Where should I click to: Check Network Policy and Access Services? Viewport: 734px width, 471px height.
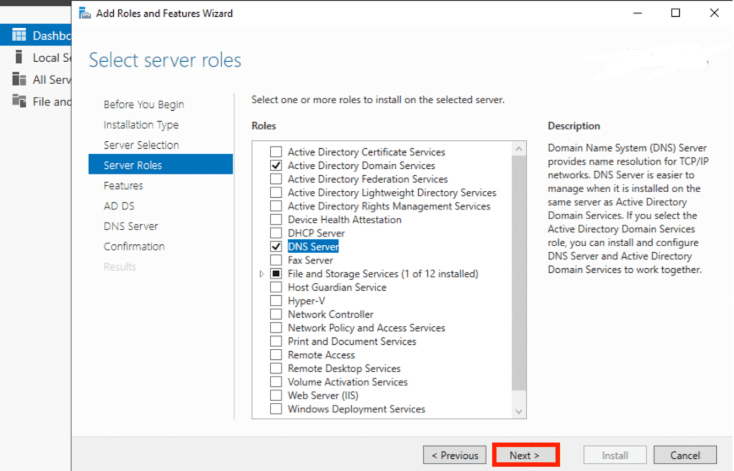click(x=276, y=328)
